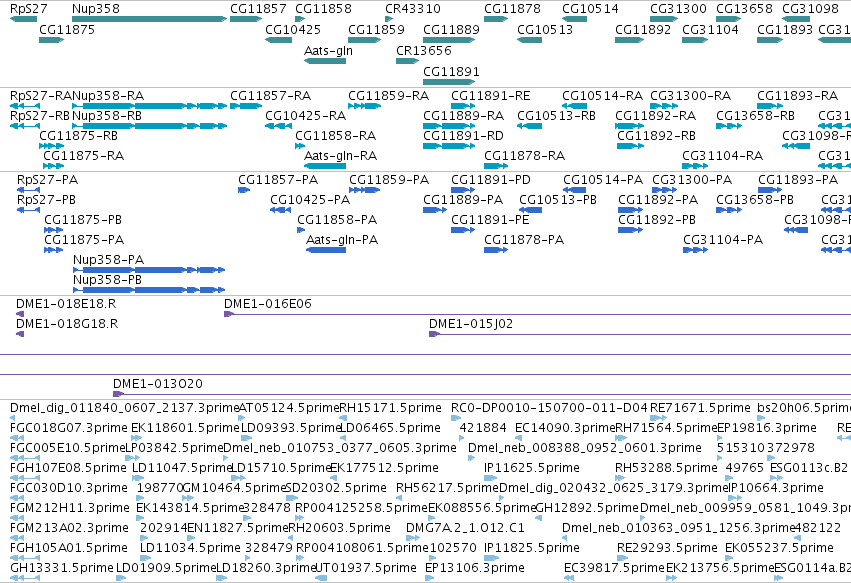
Task: Click the CG11857 gene label
Action: pyautogui.click(x=258, y=9)
